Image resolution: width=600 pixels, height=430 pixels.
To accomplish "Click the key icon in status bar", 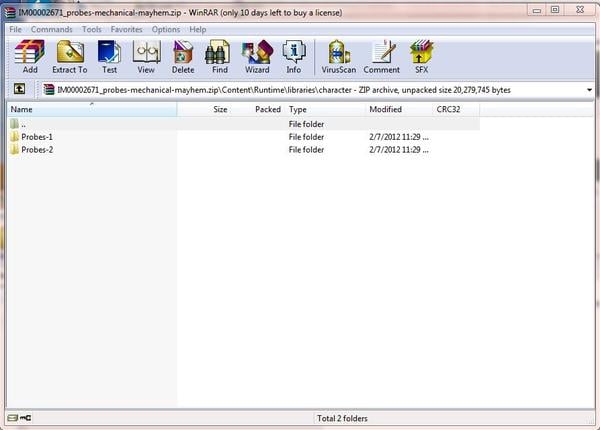I will pyautogui.click(x=26, y=418).
